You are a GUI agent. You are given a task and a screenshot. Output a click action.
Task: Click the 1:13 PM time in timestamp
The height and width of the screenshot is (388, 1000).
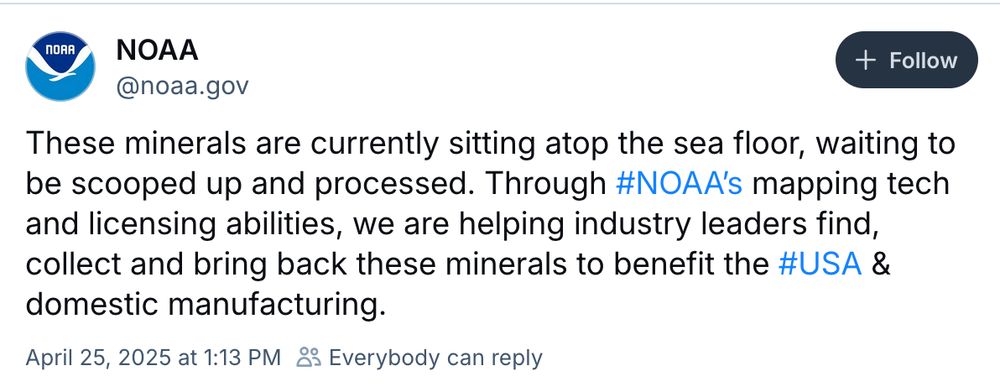tap(241, 358)
